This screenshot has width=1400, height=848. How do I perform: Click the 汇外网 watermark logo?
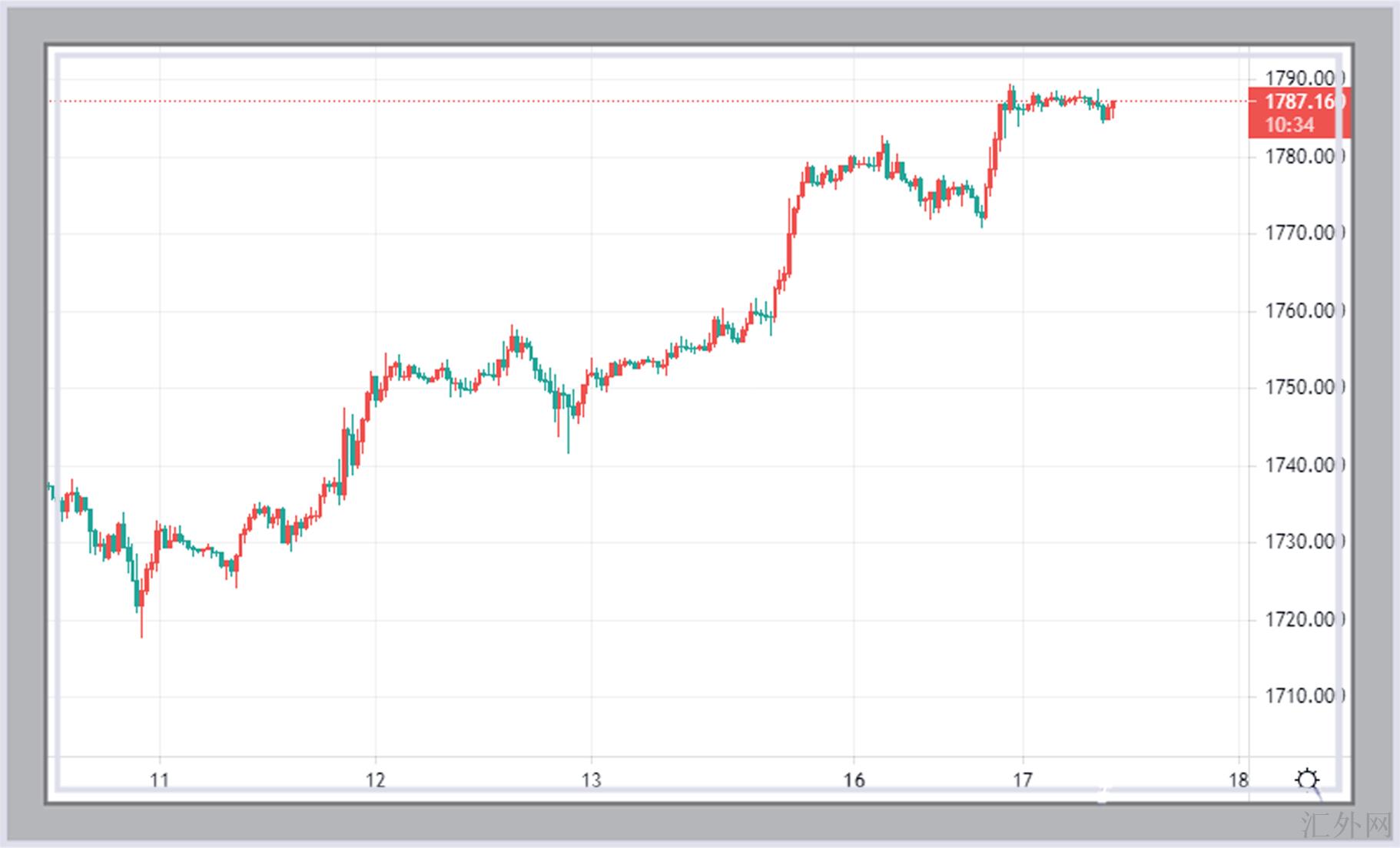click(1346, 826)
